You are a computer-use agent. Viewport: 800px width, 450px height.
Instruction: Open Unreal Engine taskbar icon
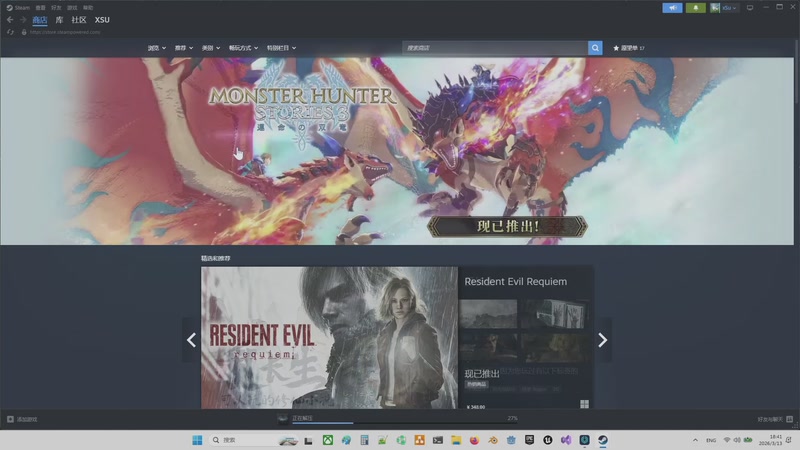point(548,440)
